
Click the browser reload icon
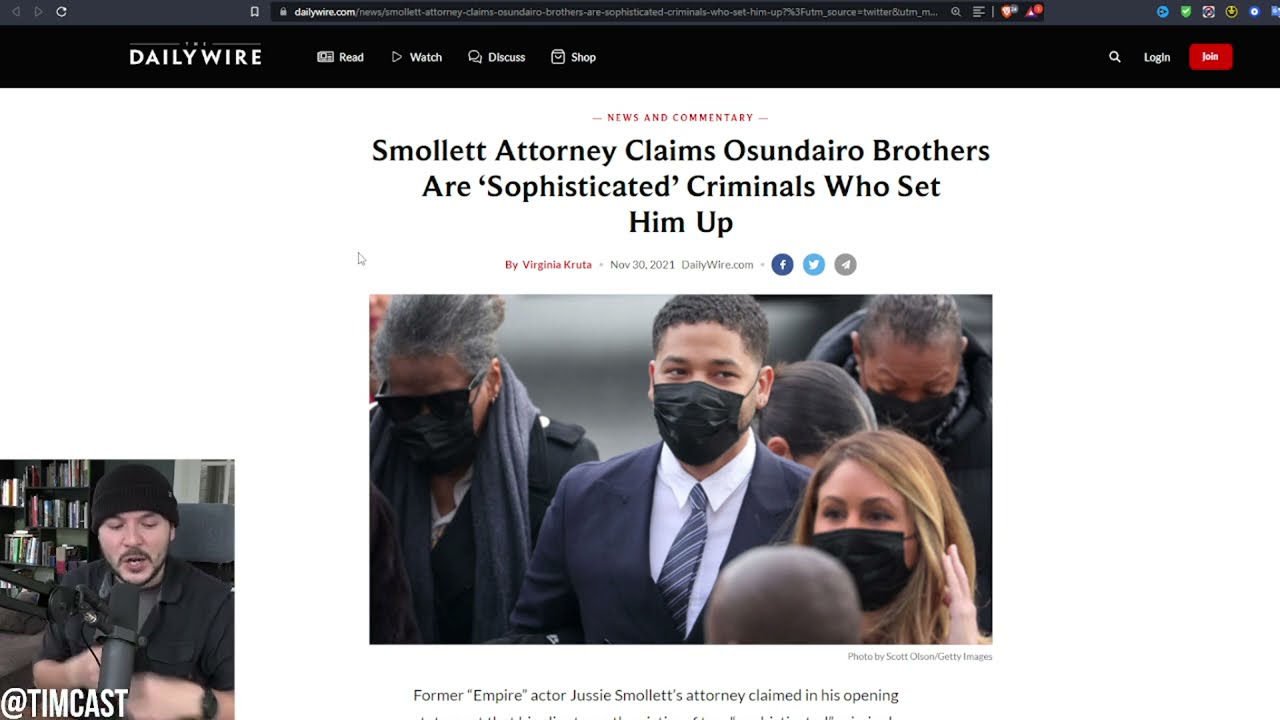pos(61,12)
